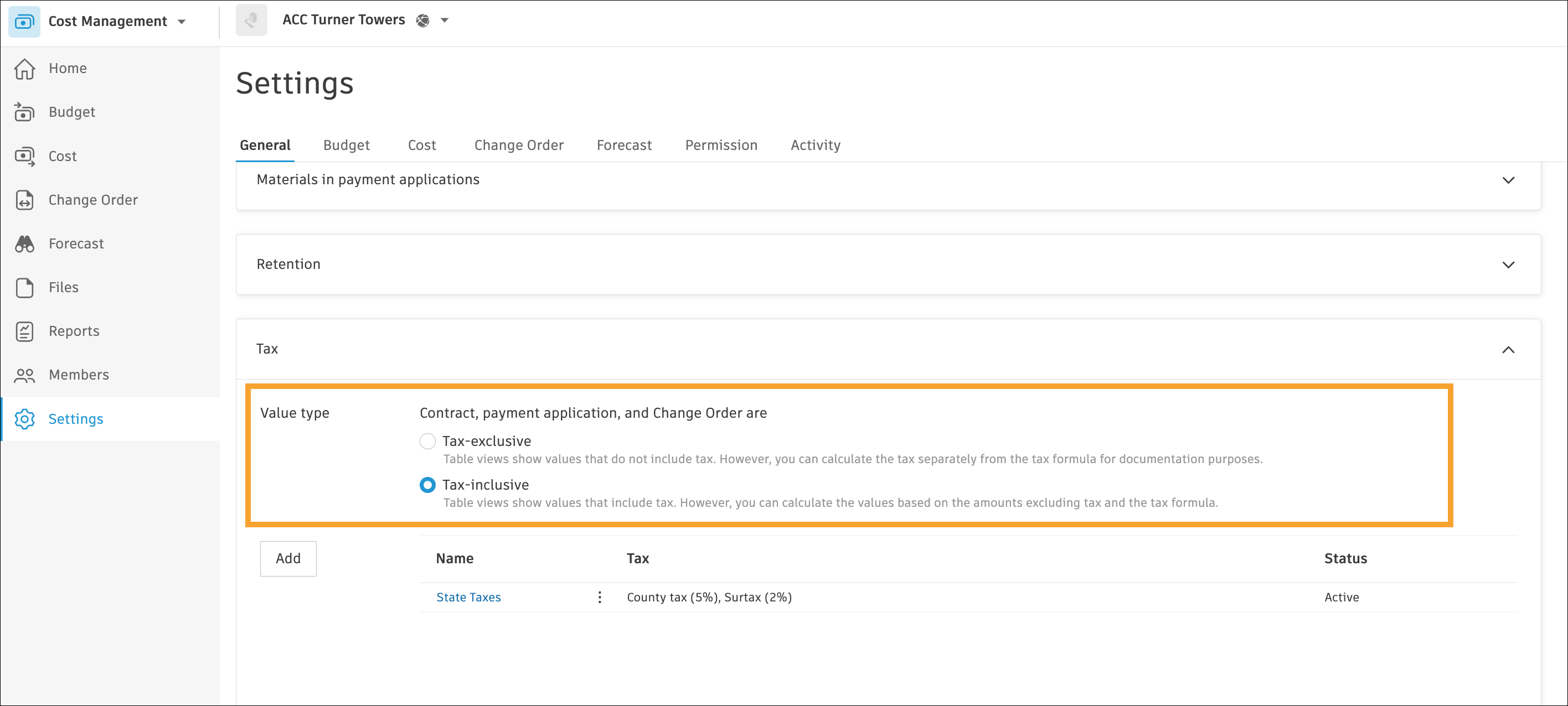Image resolution: width=1568 pixels, height=706 pixels.
Task: Open Members people icon
Action: click(x=24, y=375)
